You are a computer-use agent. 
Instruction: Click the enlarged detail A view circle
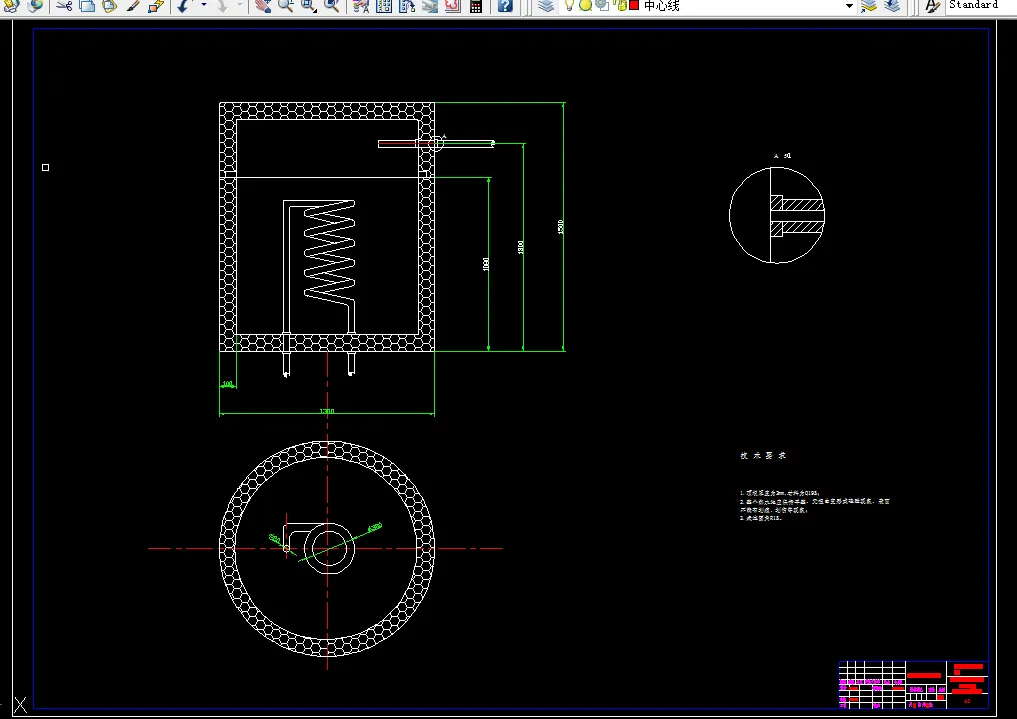click(777, 215)
